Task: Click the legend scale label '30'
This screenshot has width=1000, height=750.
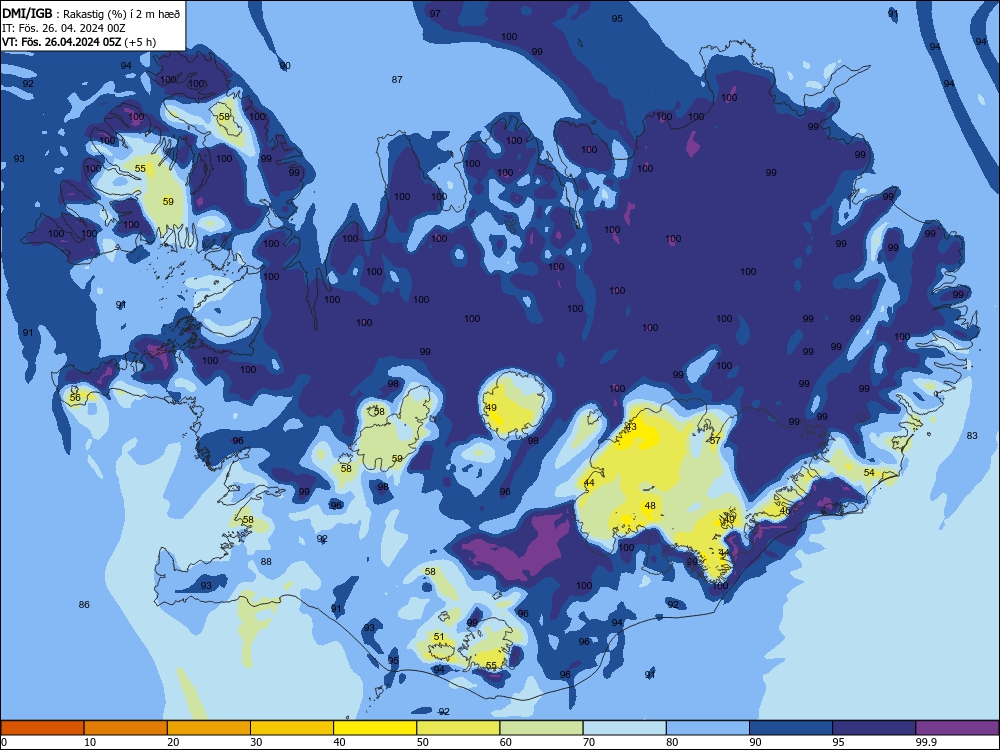Action: pyautogui.click(x=256, y=742)
